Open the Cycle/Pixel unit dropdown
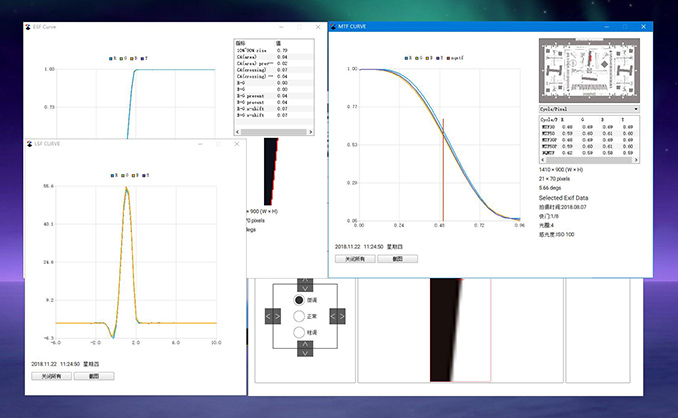Viewport: 678px width, 418px height. tap(588, 108)
